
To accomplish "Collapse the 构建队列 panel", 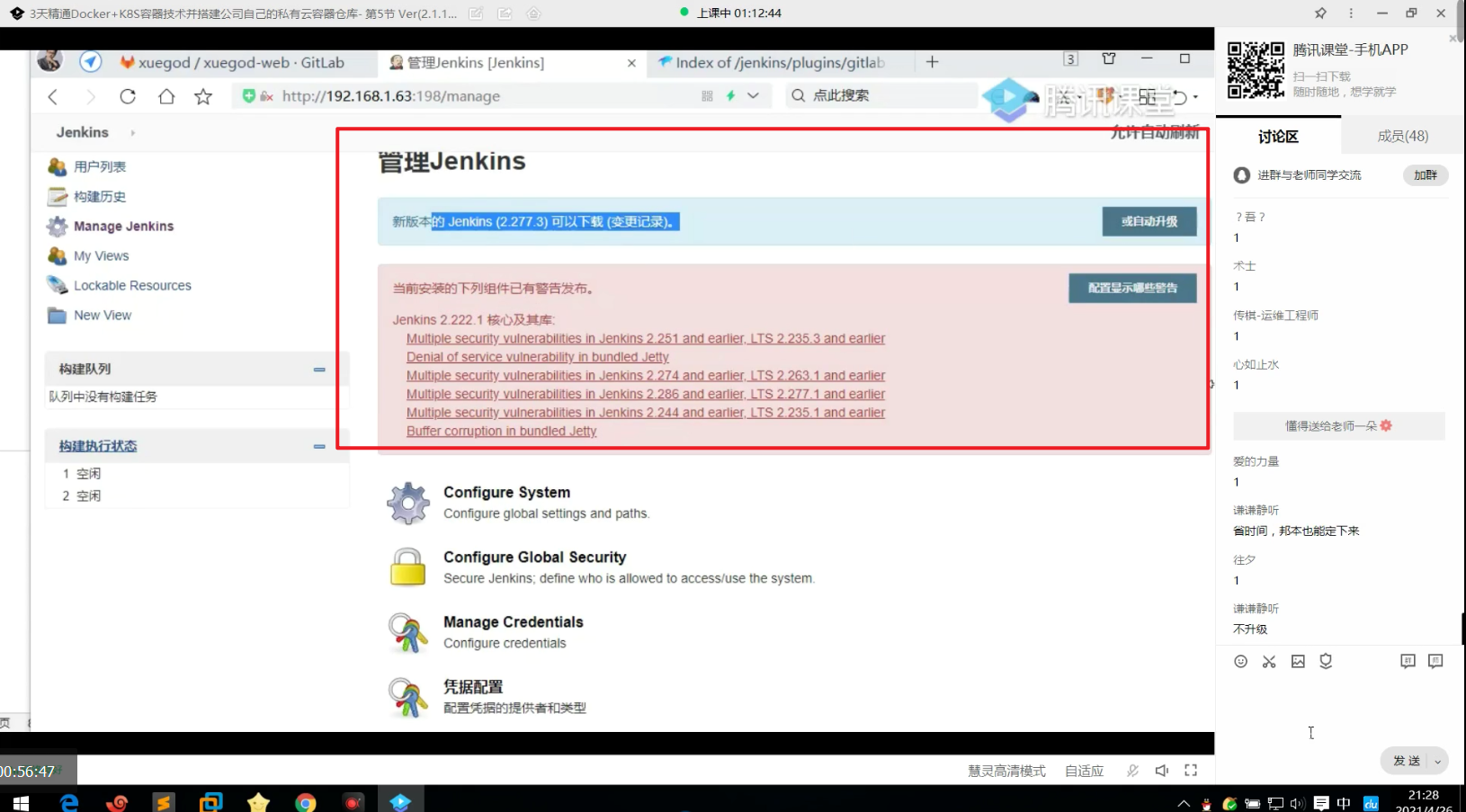I will (x=319, y=369).
